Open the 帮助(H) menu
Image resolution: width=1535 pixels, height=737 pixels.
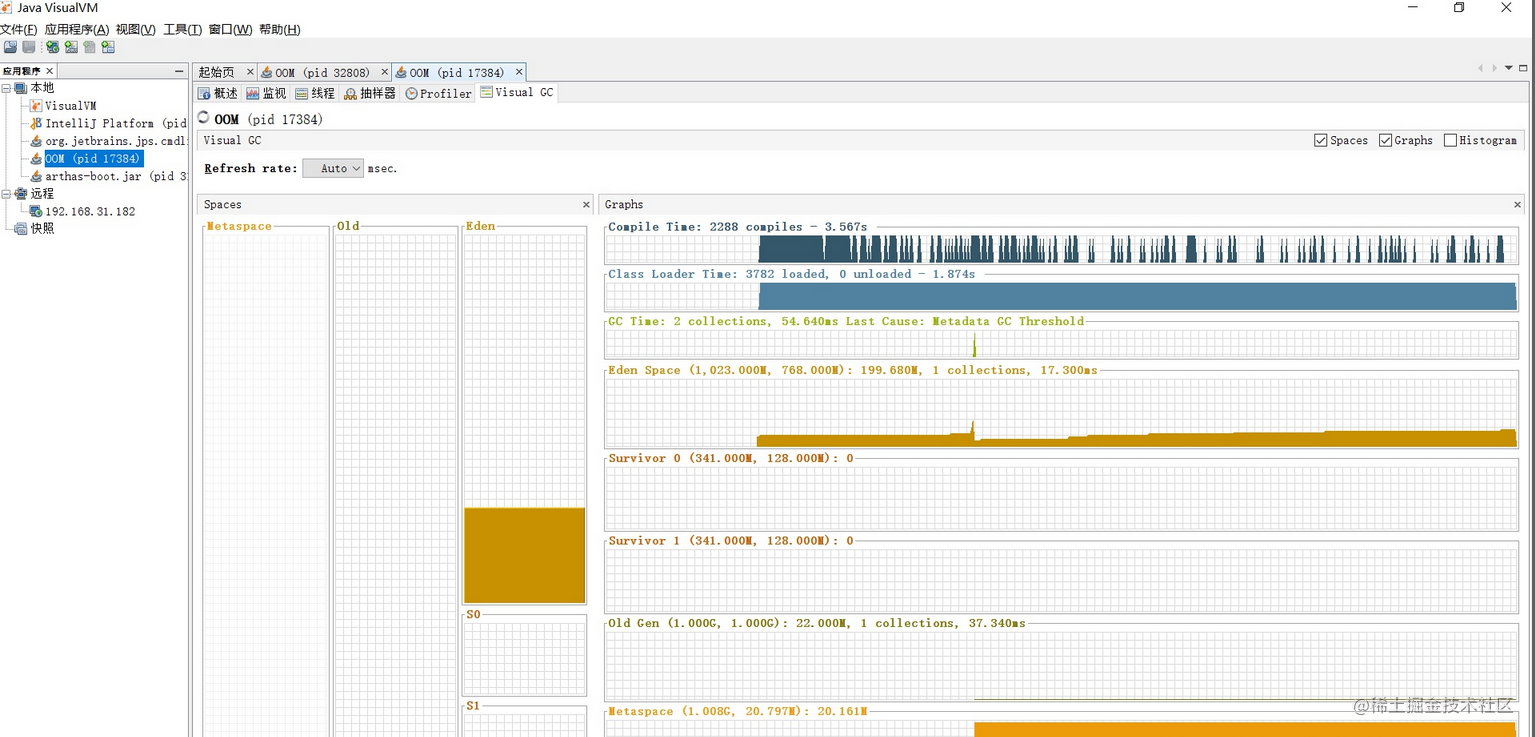click(280, 30)
